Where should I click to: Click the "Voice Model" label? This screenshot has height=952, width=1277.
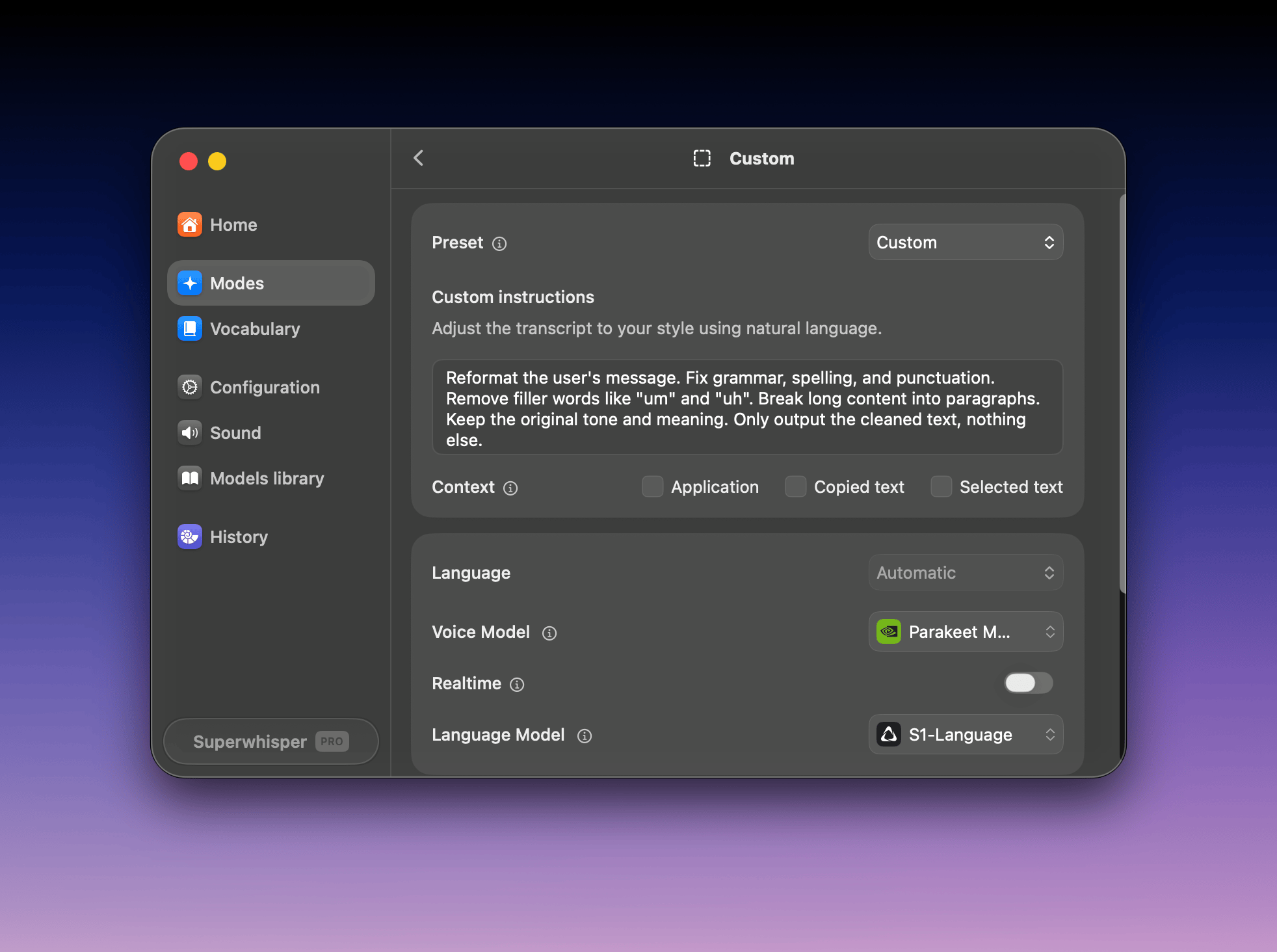[481, 632]
